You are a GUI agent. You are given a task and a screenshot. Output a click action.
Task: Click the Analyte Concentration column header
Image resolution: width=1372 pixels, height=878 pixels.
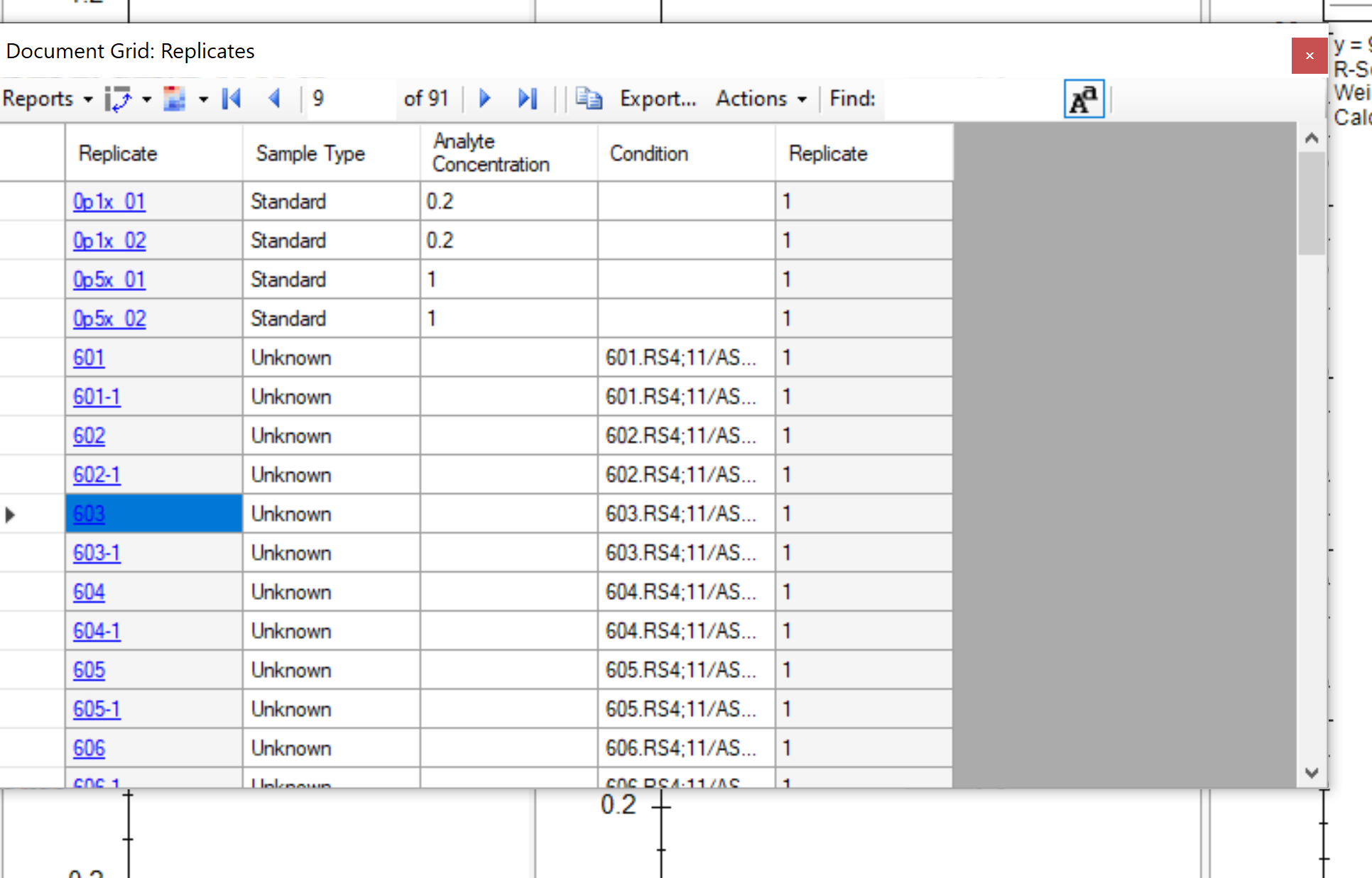[491, 153]
